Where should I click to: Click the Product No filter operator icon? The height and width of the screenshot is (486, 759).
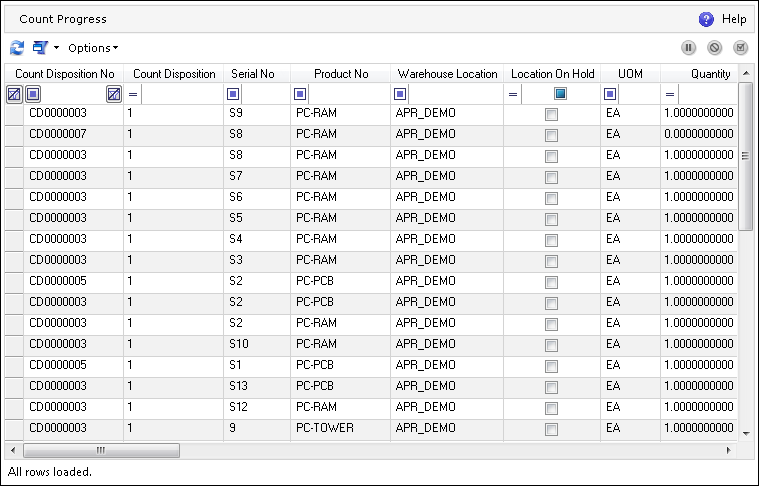pyautogui.click(x=300, y=94)
